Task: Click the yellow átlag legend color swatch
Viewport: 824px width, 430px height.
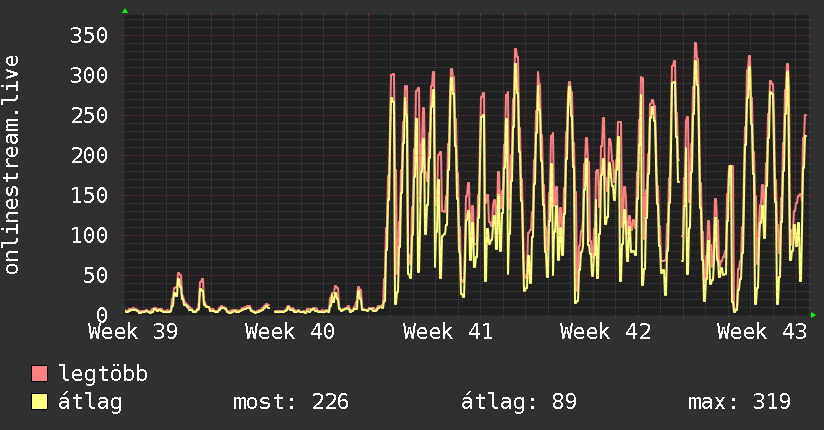Action: click(39, 401)
